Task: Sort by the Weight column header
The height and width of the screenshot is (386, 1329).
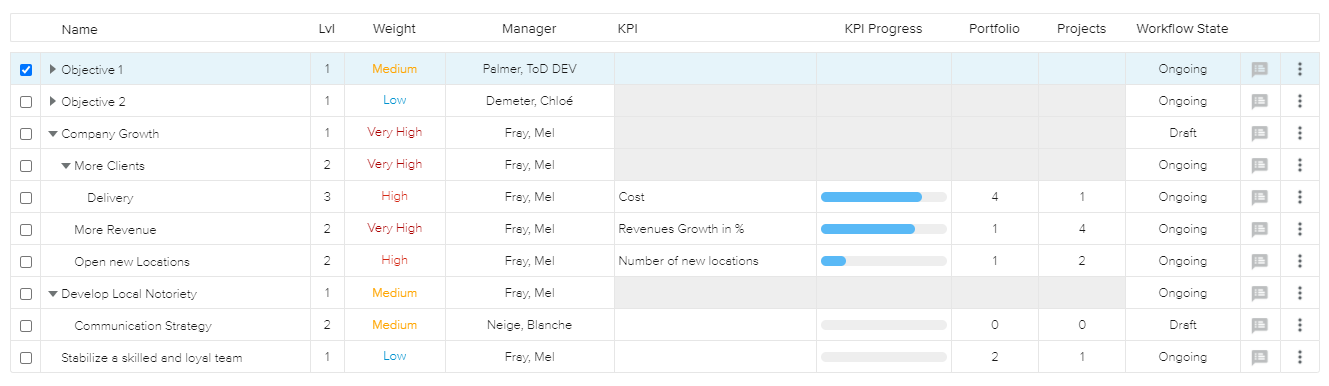Action: pyautogui.click(x=394, y=29)
